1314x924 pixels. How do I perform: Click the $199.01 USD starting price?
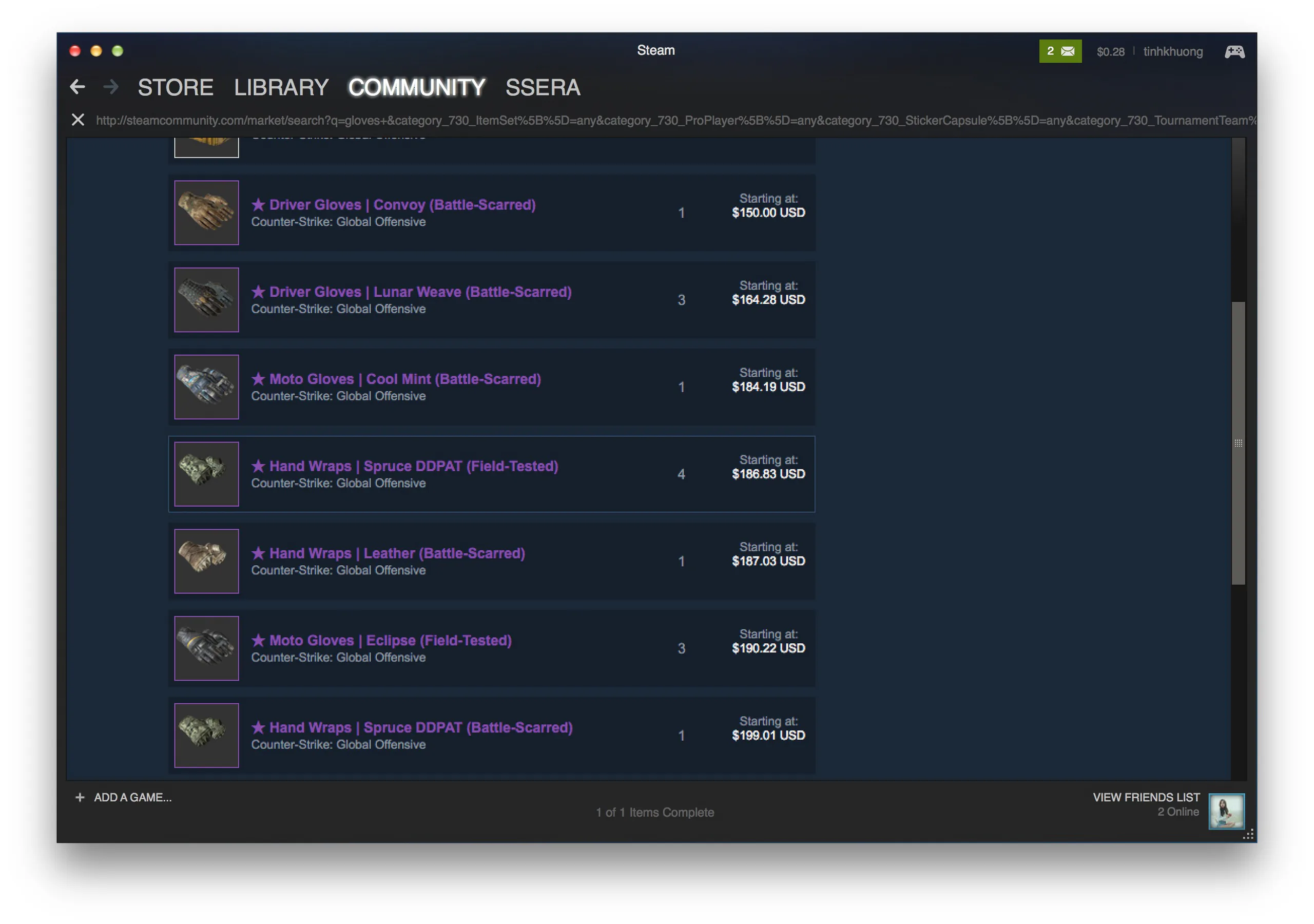768,735
